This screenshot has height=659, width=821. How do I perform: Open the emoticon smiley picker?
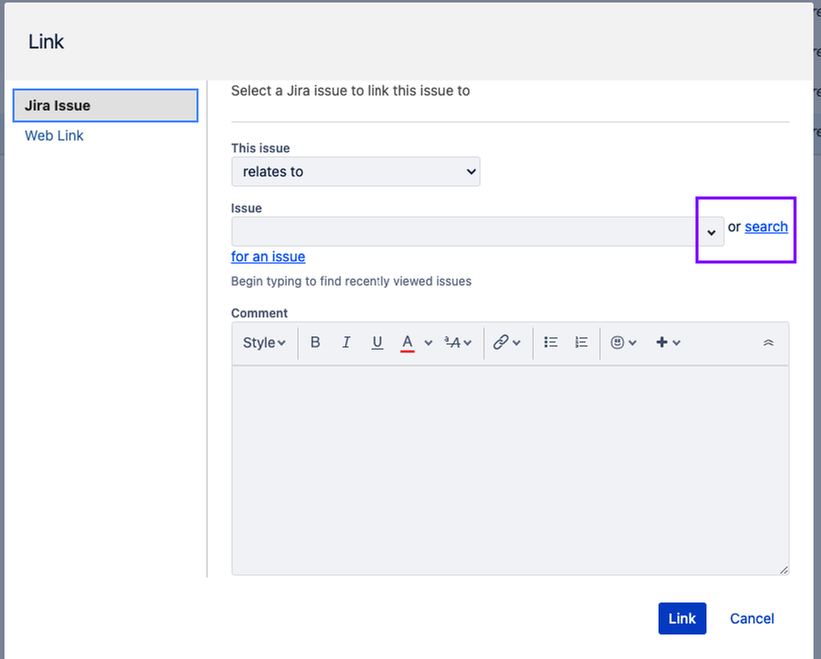tap(617, 342)
